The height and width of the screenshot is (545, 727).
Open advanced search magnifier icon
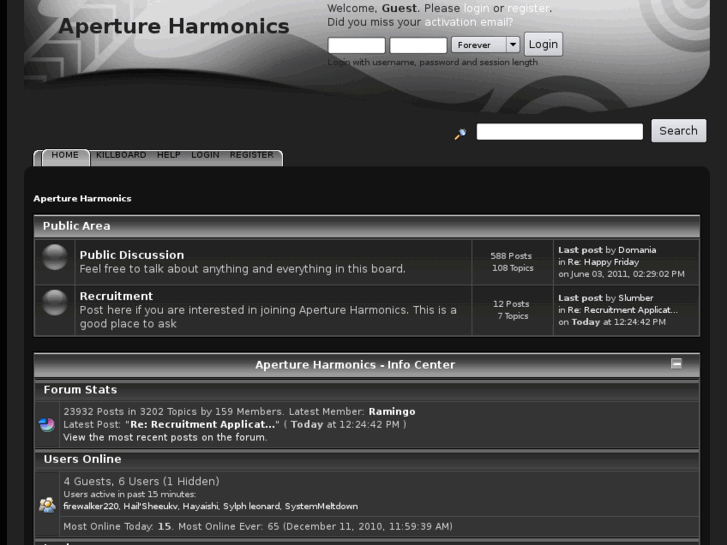pos(460,134)
